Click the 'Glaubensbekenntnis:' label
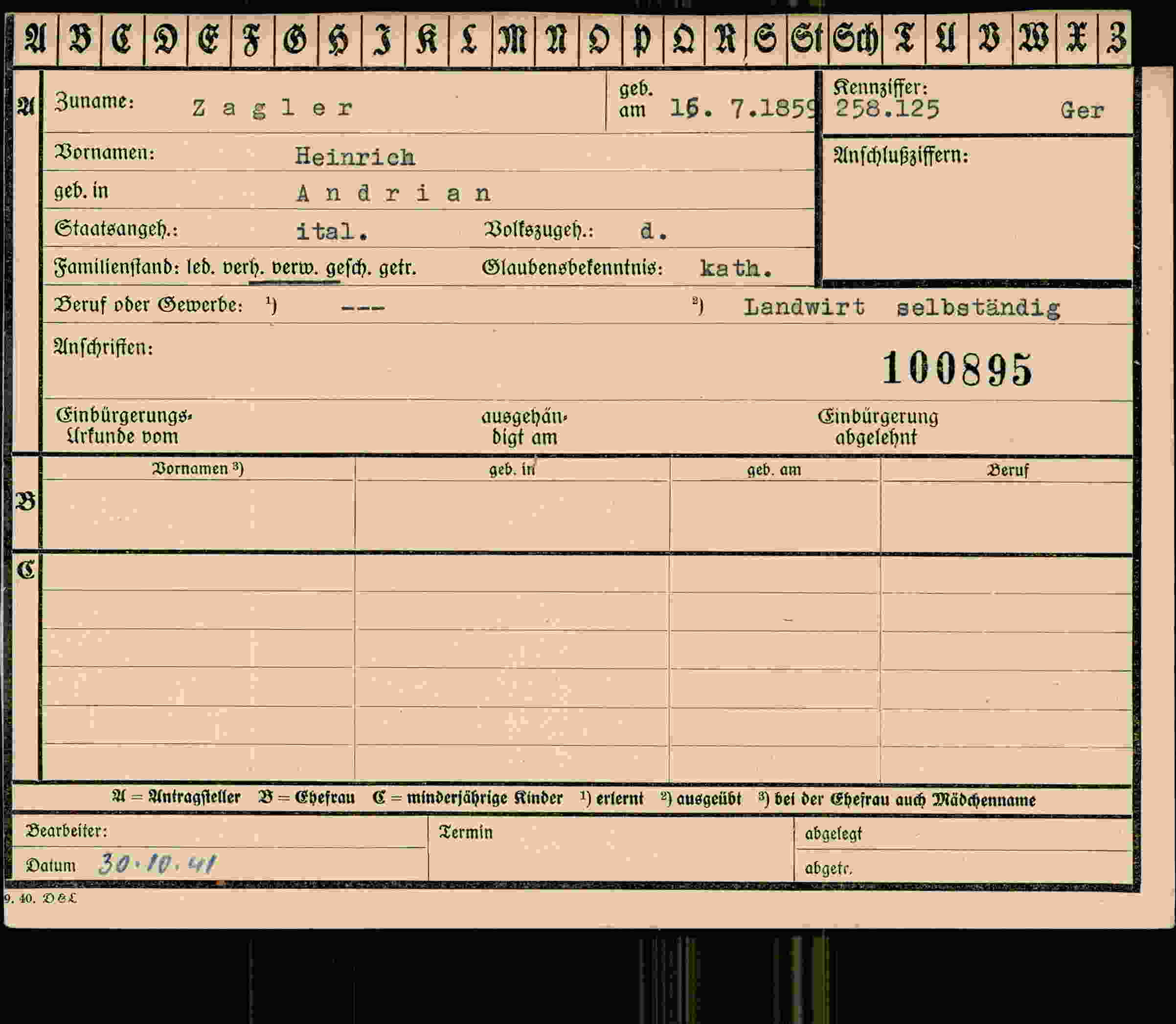Image resolution: width=1176 pixels, height=1024 pixels. pyautogui.click(x=572, y=268)
